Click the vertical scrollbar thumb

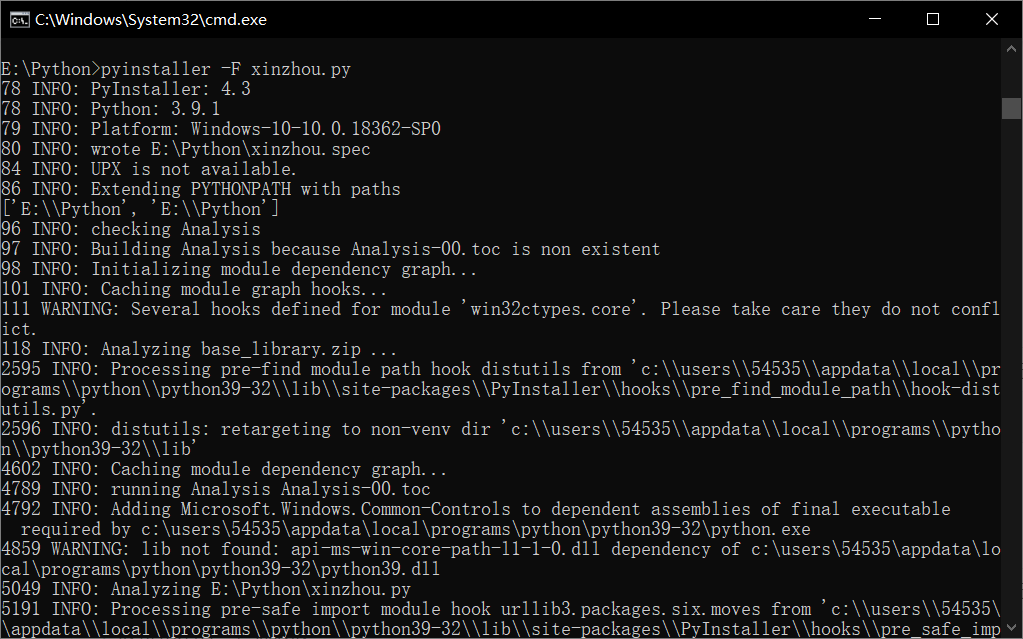[x=1011, y=108]
